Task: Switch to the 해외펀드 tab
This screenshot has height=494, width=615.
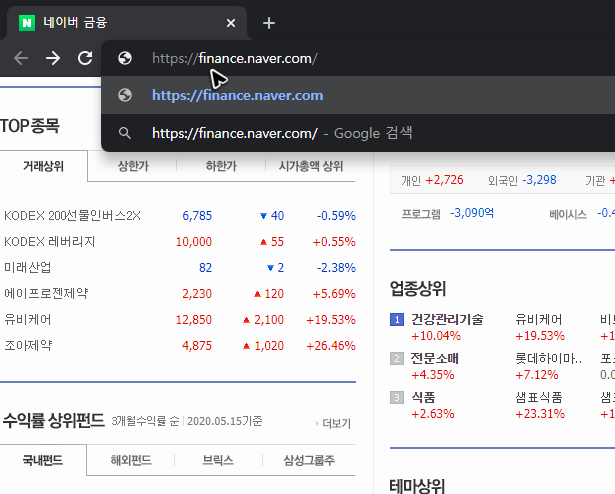Action: click(131, 460)
